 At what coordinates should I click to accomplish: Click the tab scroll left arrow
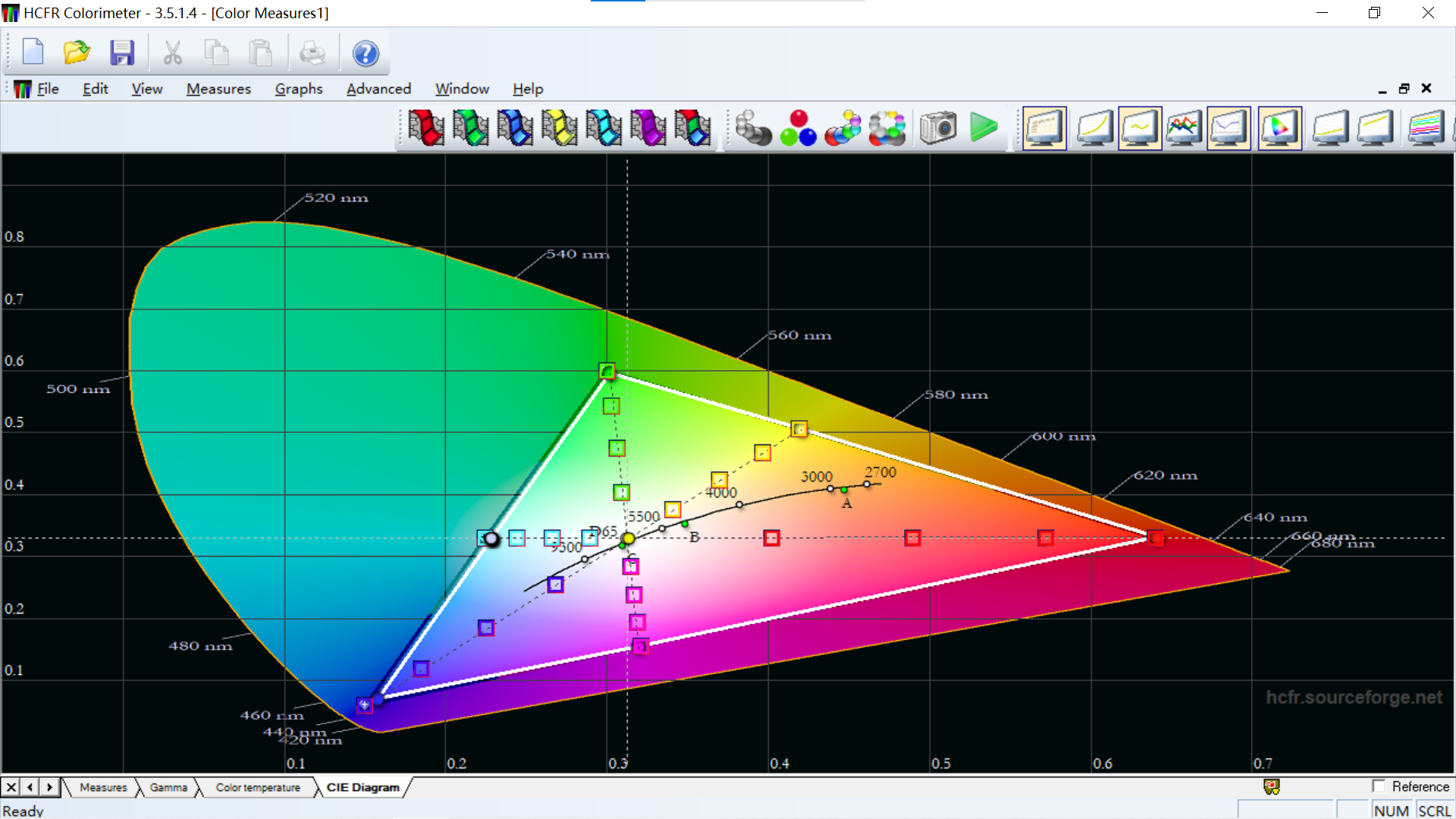click(30, 787)
